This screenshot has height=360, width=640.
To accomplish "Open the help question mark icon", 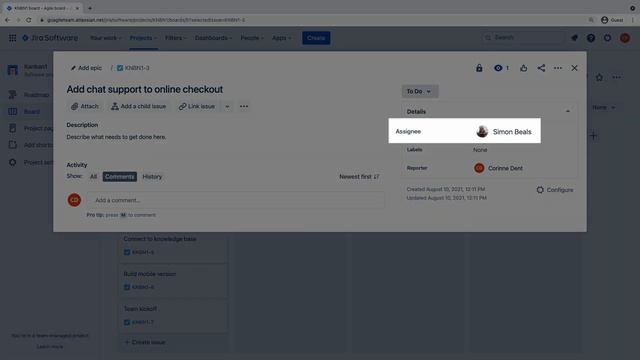I will point(591,38).
